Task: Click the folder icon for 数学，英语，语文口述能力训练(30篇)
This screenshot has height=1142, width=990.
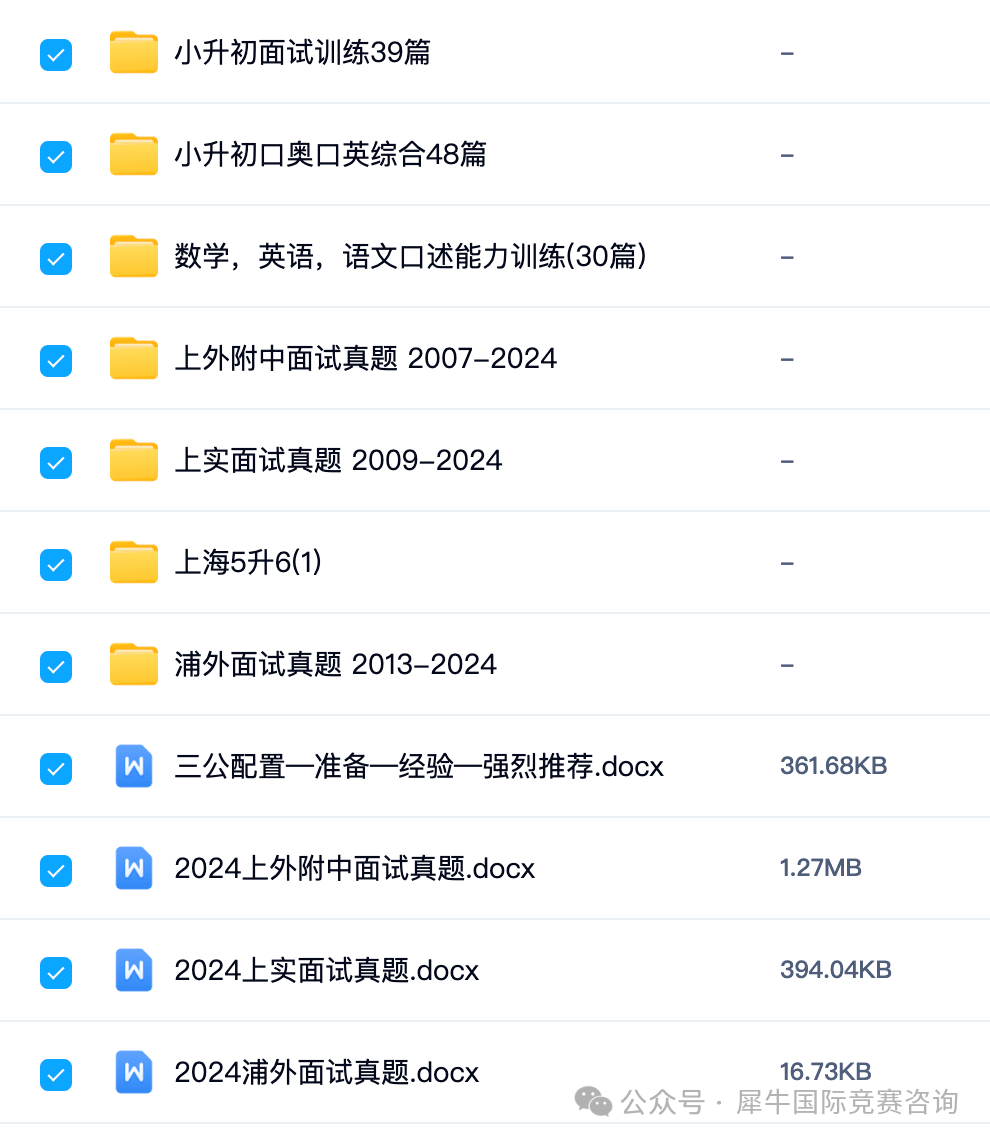Action: [133, 257]
